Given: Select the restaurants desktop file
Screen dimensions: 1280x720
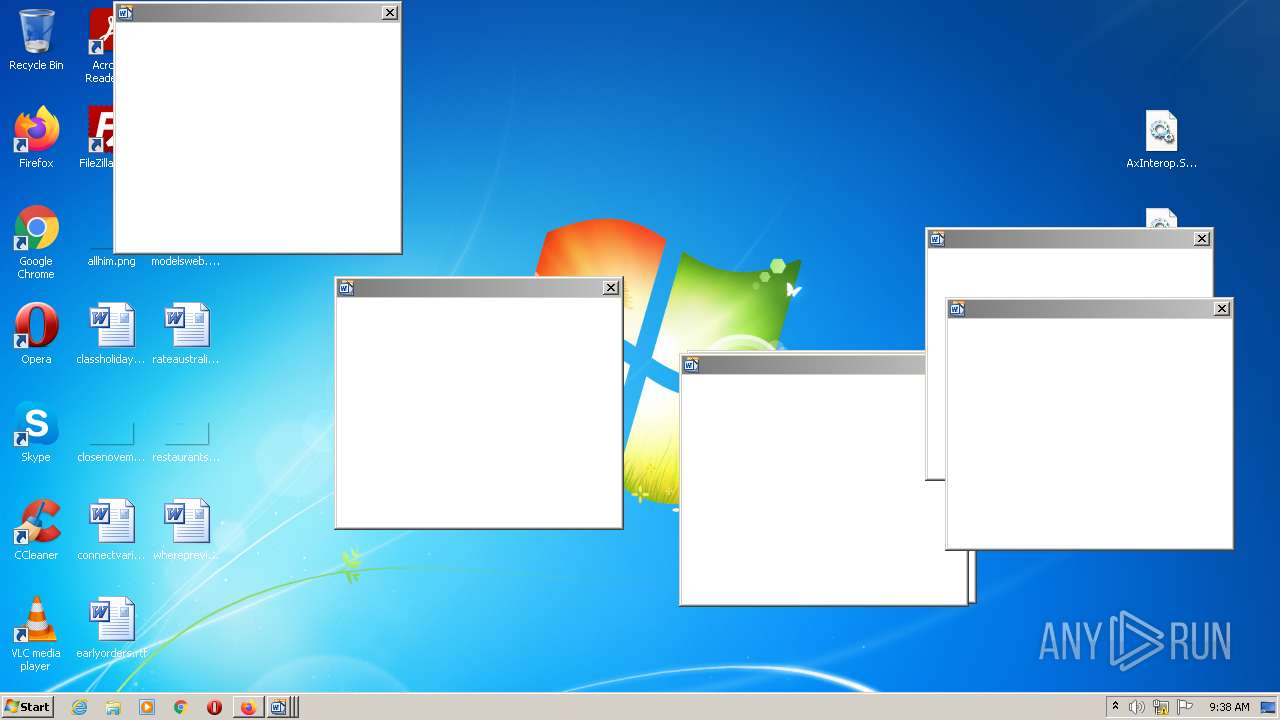Looking at the screenshot, I should [186, 440].
